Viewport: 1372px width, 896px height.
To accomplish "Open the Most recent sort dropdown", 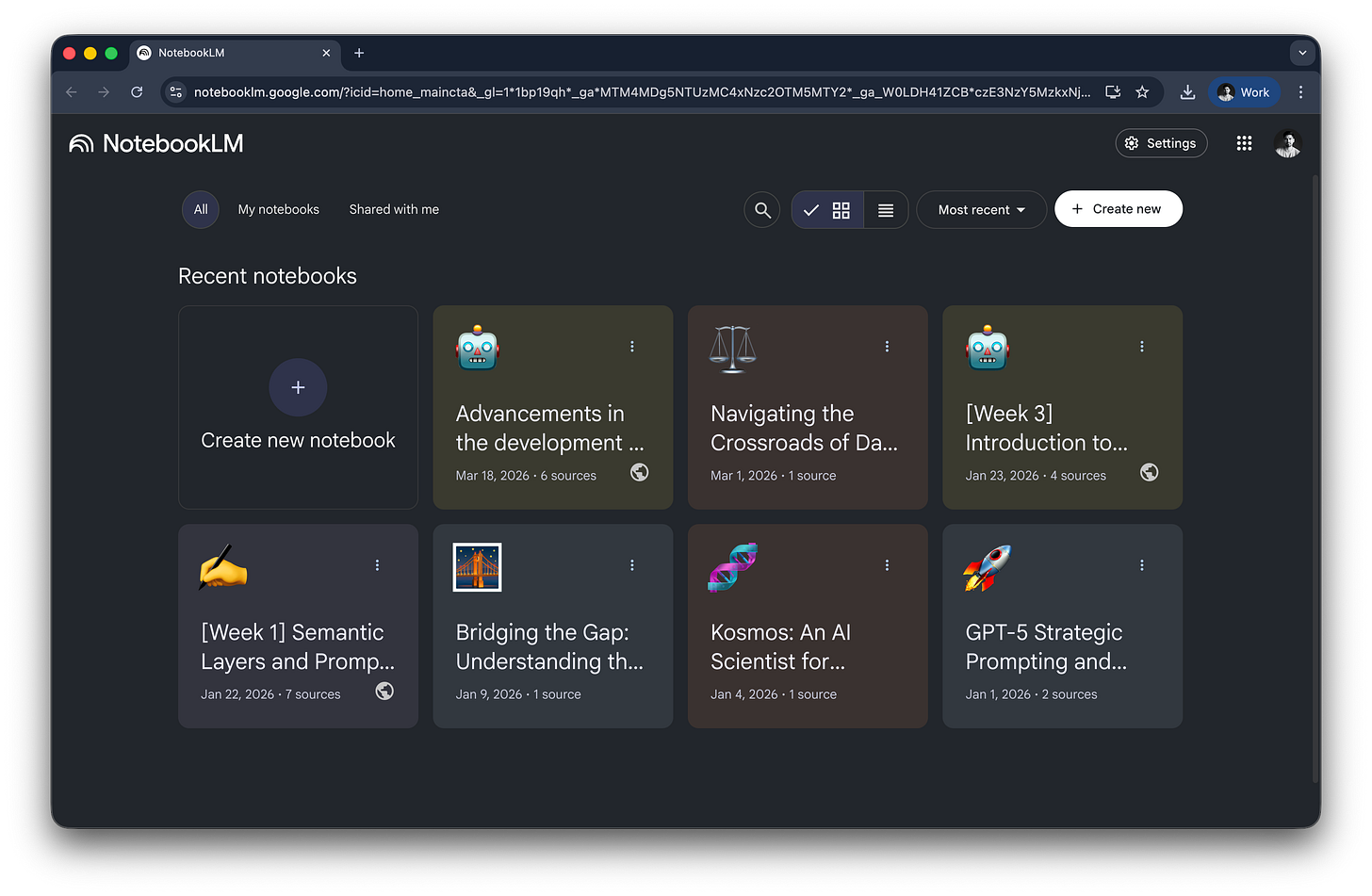I will 981,210.
